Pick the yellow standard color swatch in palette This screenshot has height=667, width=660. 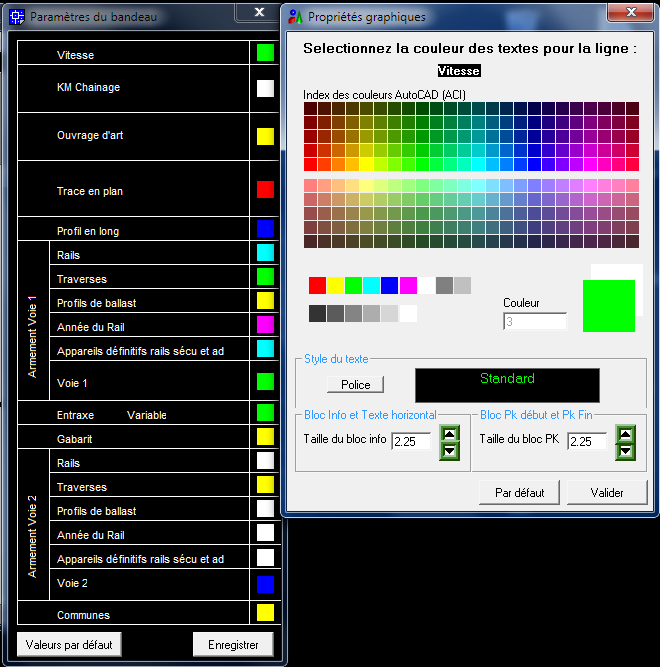point(335,285)
